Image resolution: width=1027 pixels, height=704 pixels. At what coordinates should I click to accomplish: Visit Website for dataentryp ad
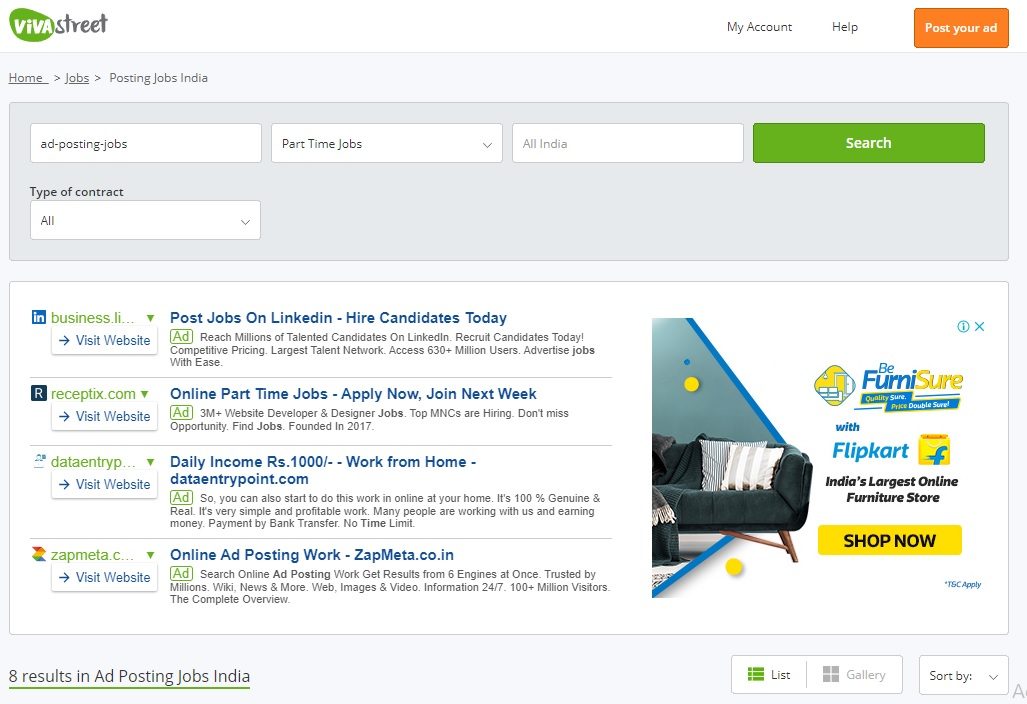coord(105,485)
